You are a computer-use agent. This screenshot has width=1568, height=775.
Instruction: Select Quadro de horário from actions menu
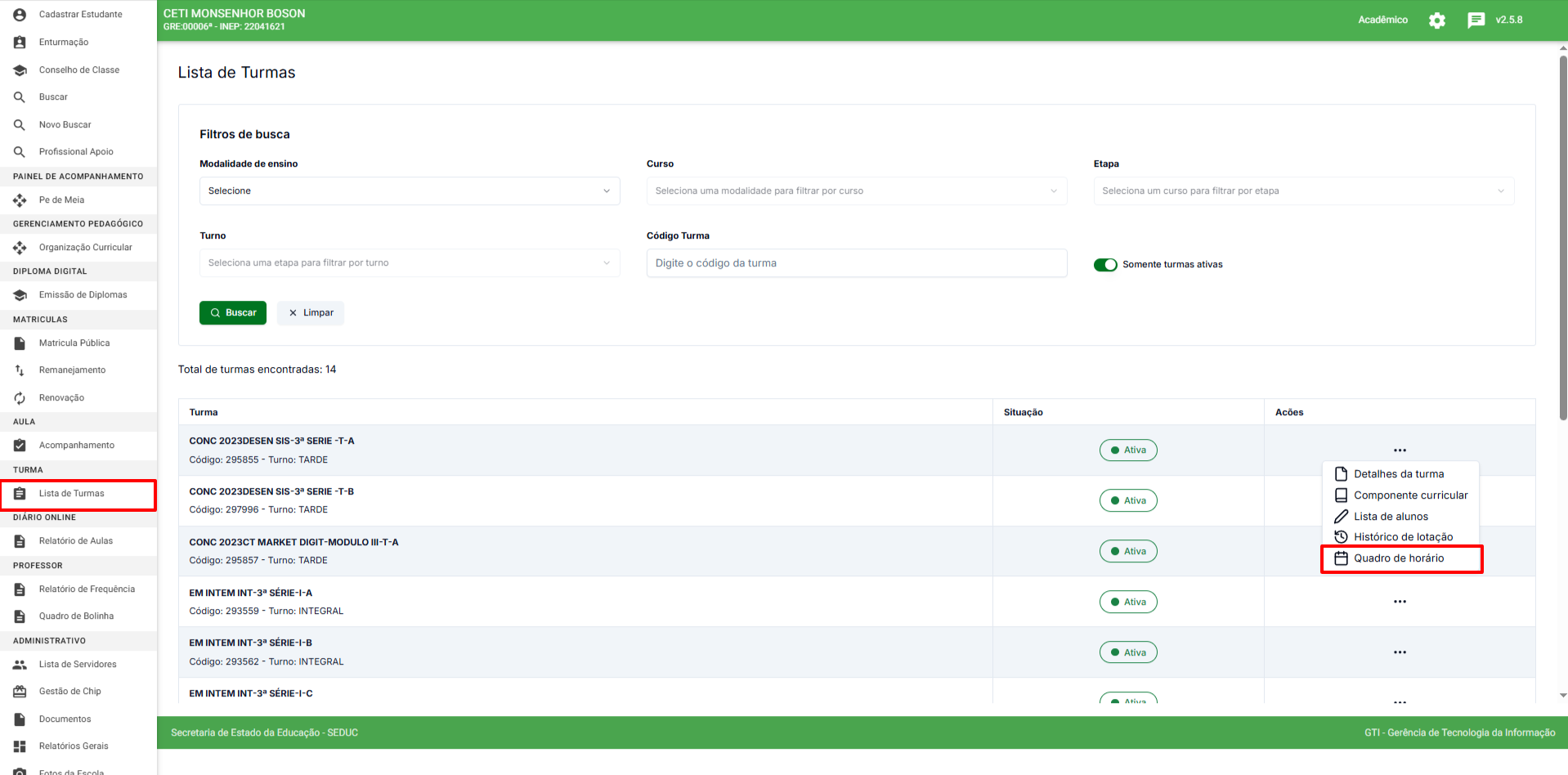[x=1398, y=558]
